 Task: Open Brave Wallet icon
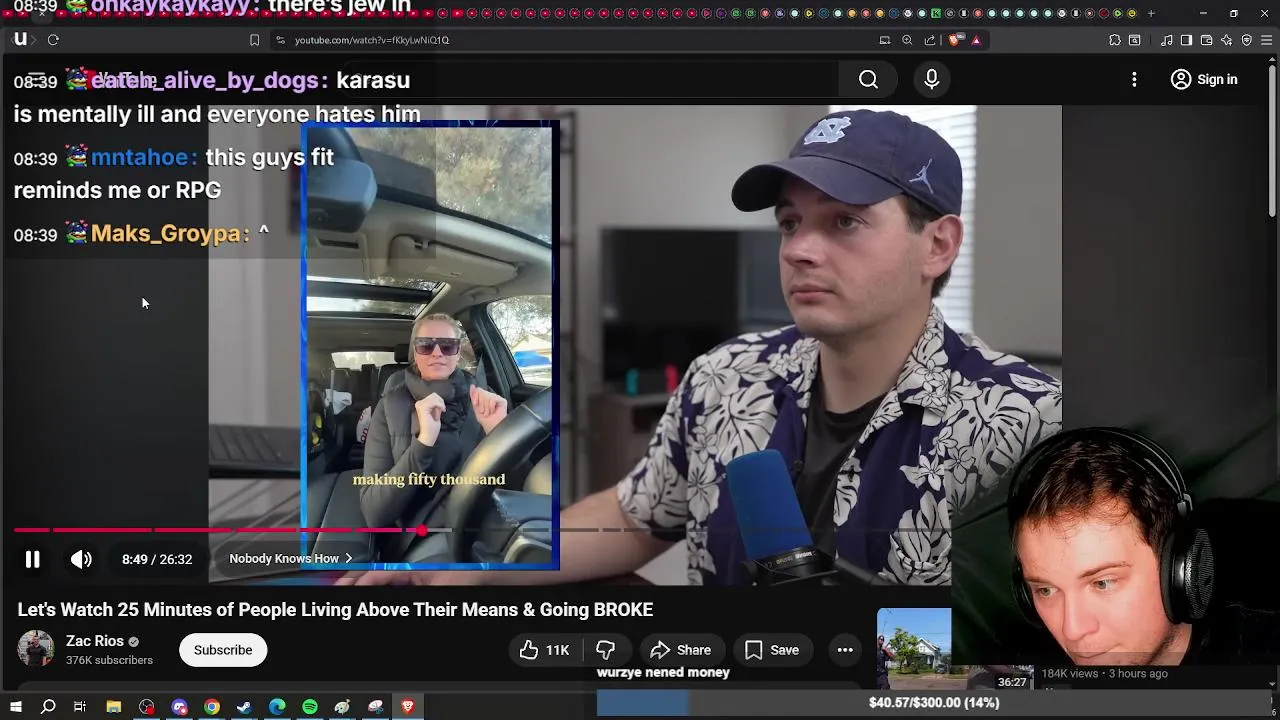point(1207,40)
